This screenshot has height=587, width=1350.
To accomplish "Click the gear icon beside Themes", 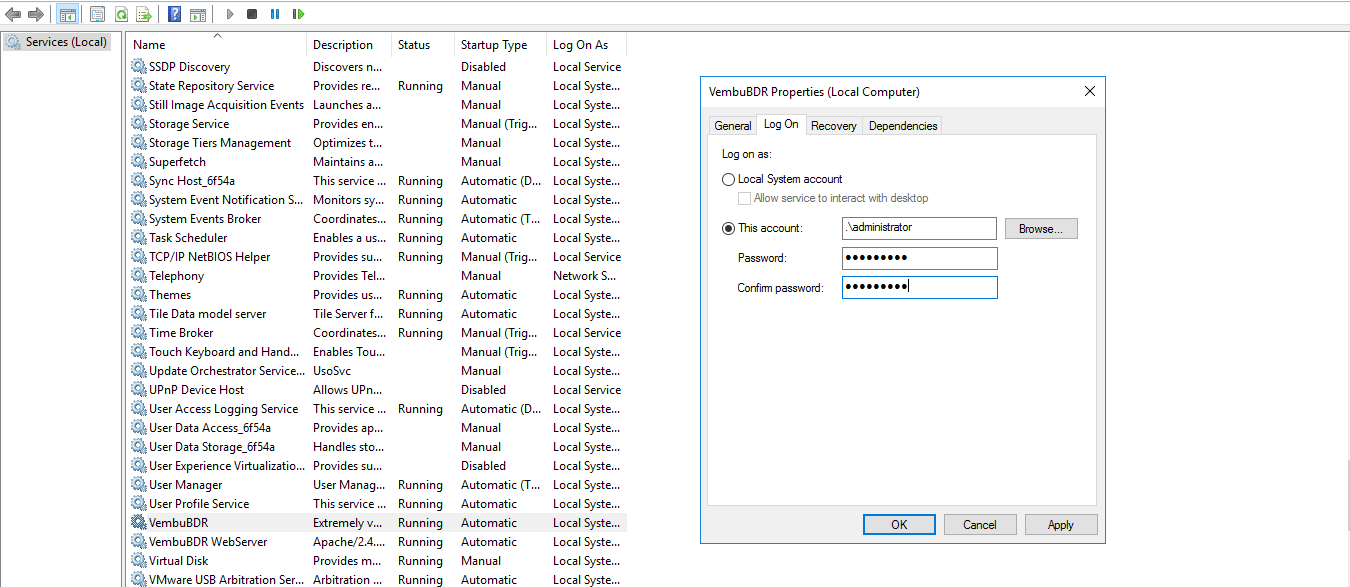I will coord(139,295).
